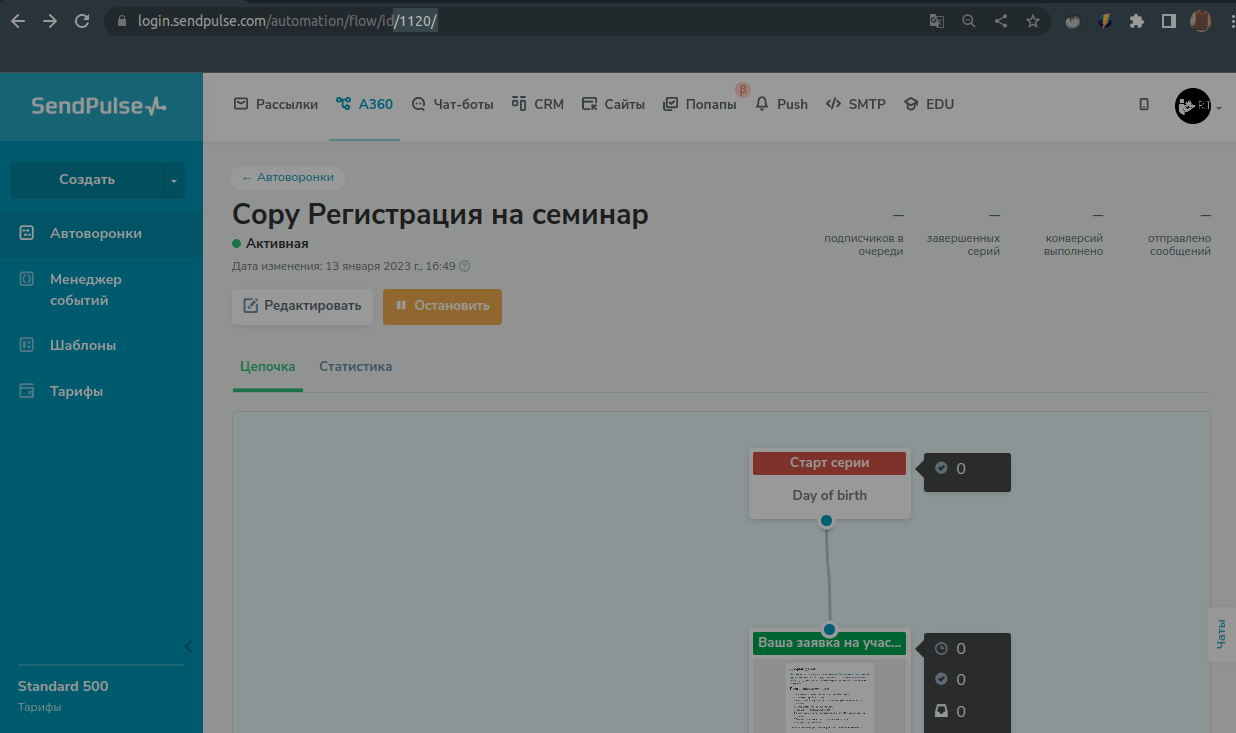The image size is (1236, 733).
Task: Click the конверсий выполнено statistic
Action: pos(1074,234)
